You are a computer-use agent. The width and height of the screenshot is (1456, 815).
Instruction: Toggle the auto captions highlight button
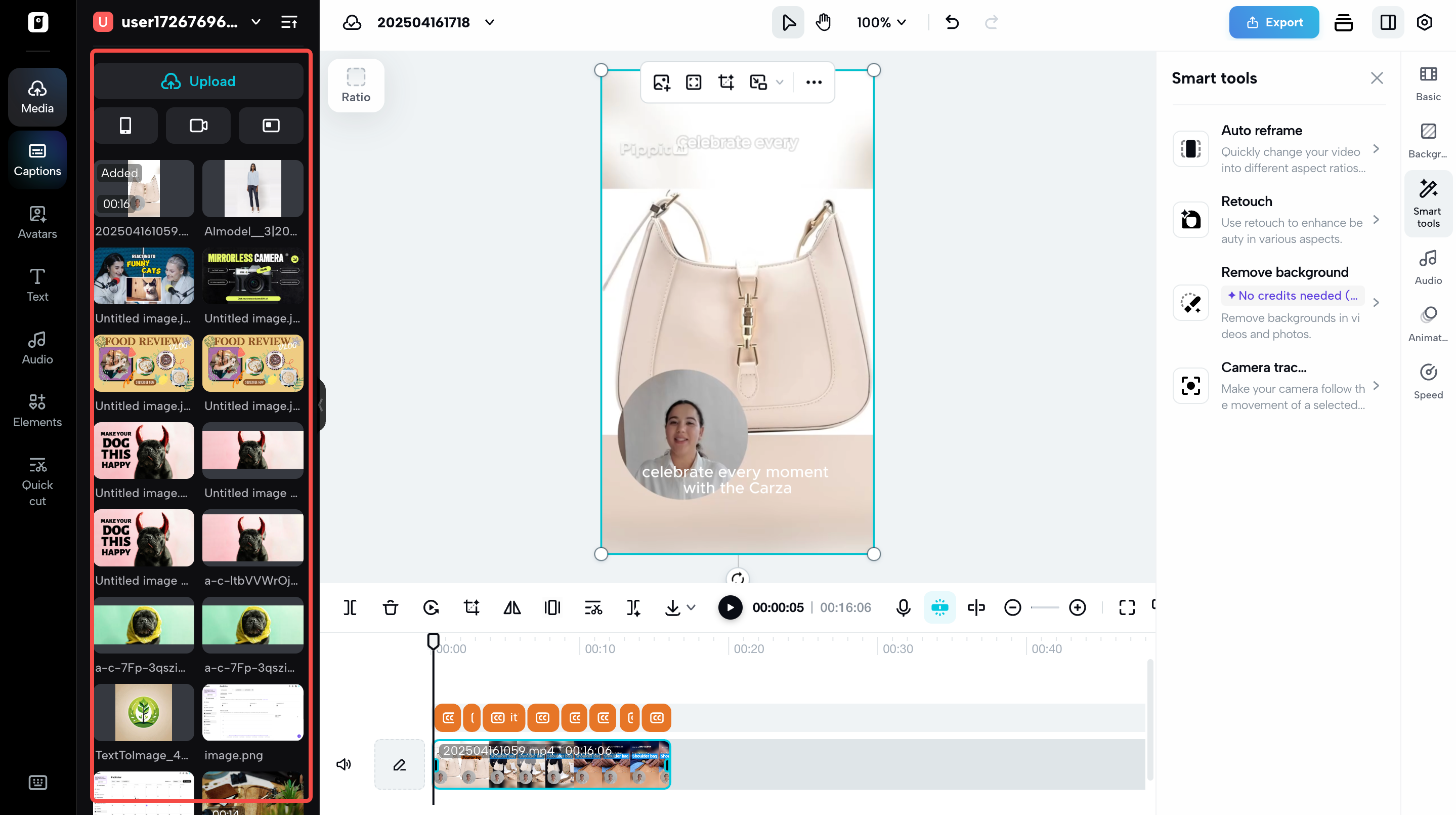point(939,607)
